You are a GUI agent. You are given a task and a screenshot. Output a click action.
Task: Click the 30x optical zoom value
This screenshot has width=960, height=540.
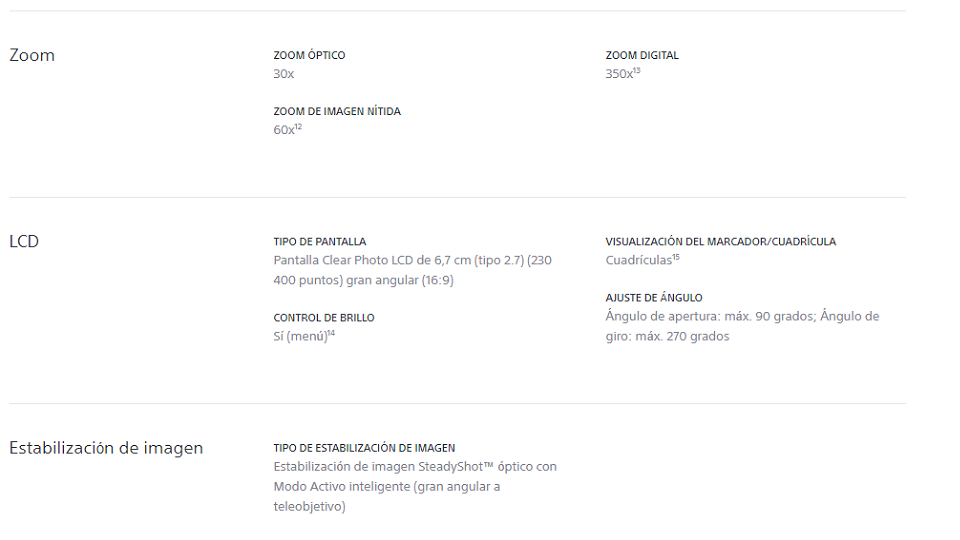coord(283,74)
